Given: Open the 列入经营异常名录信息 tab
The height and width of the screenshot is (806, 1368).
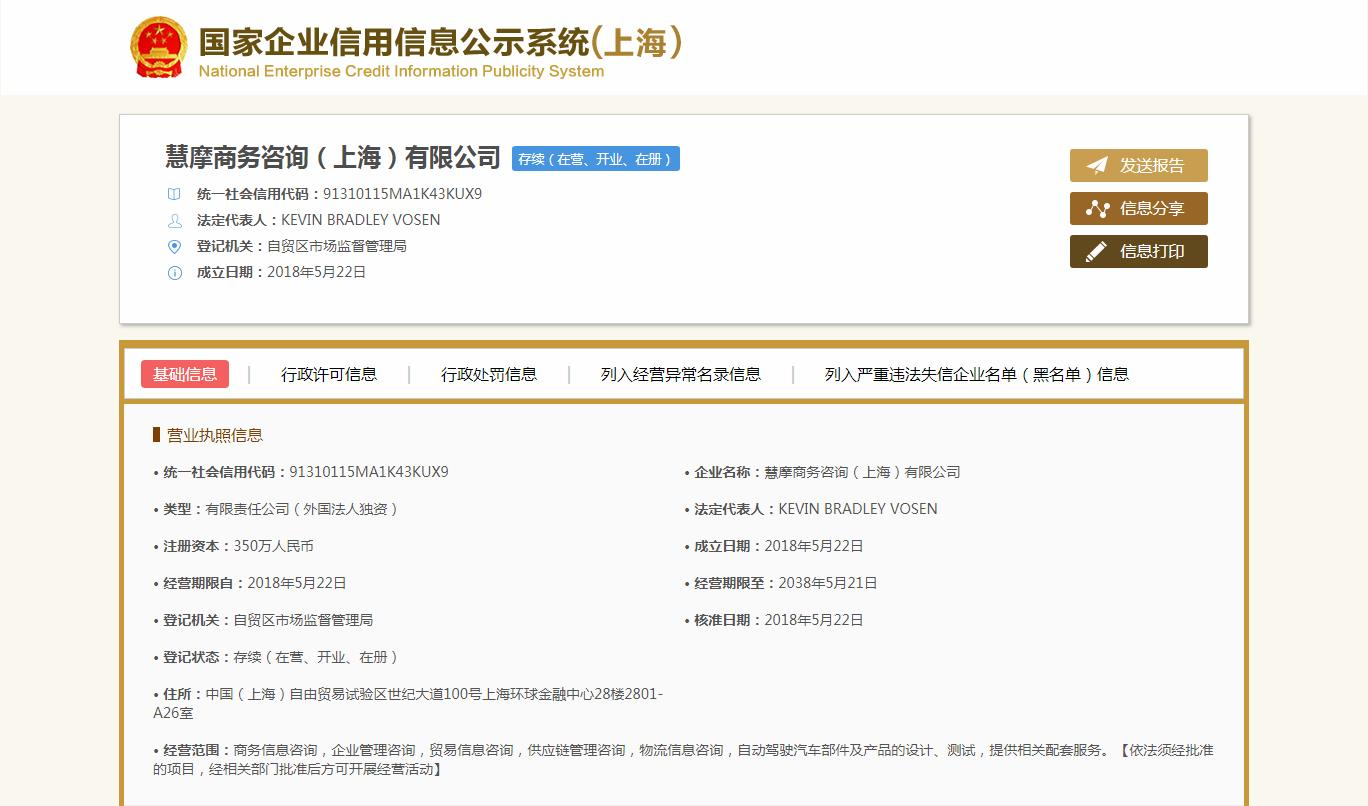Looking at the screenshot, I should click(681, 374).
